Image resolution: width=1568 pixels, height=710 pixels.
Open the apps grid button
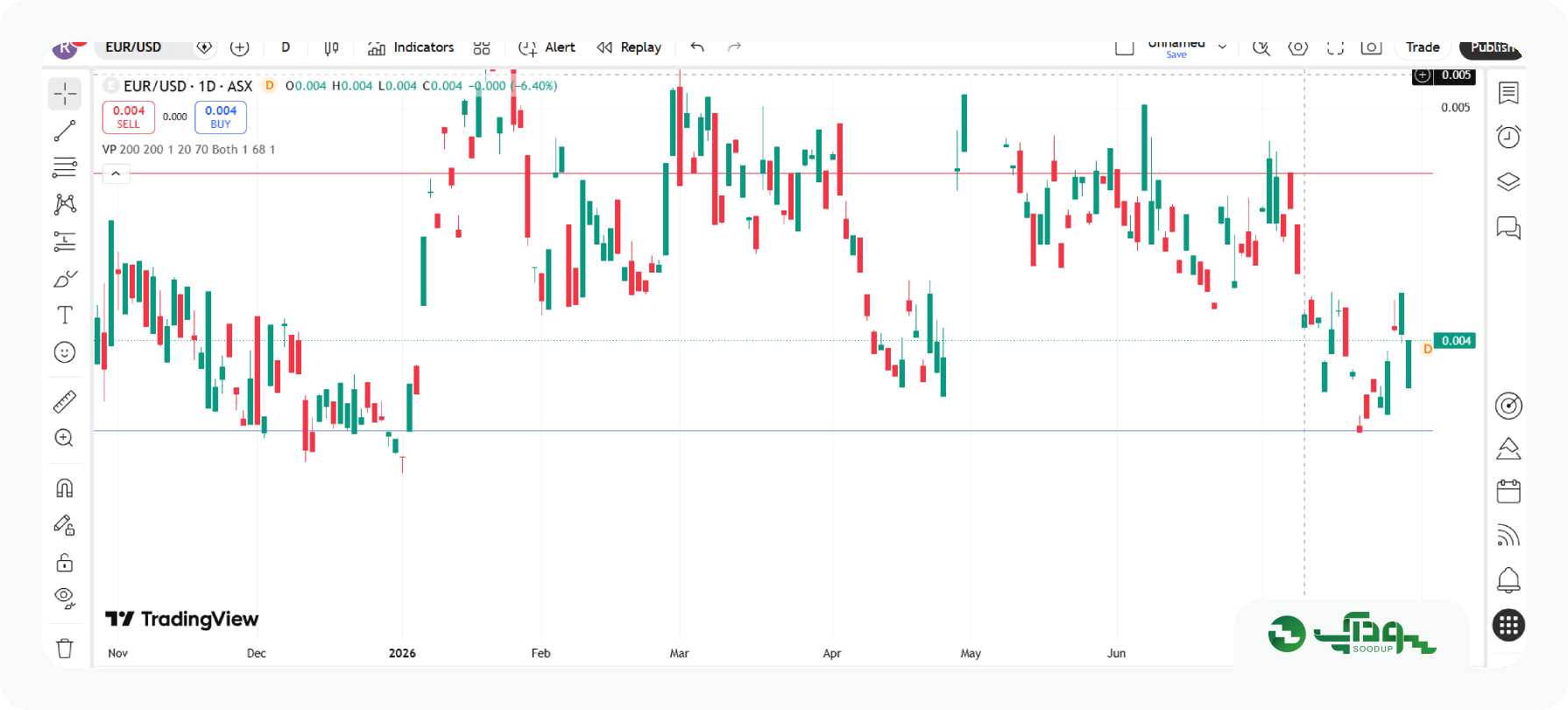pos(1508,626)
